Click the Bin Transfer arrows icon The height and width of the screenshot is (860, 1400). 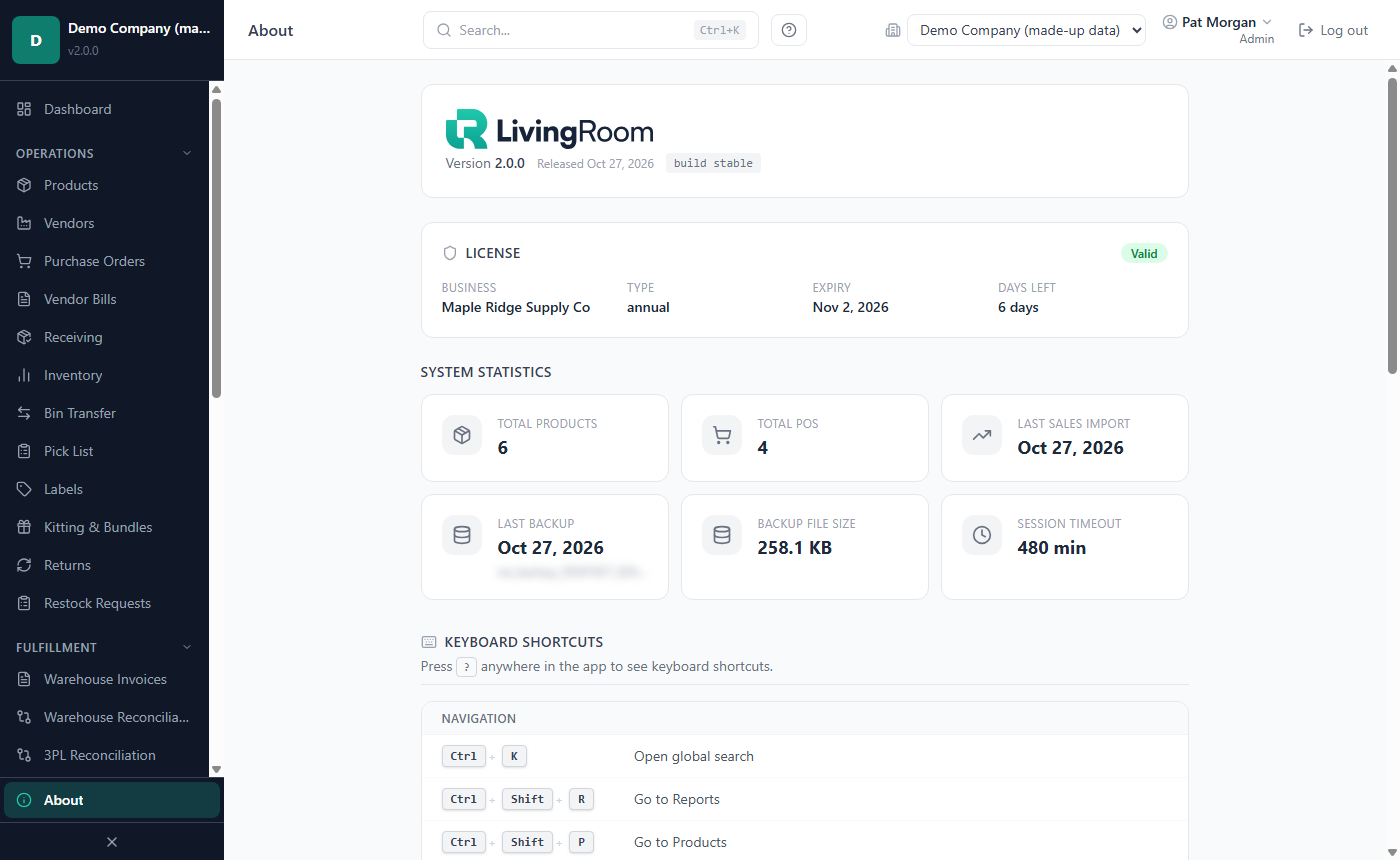pyautogui.click(x=24, y=413)
